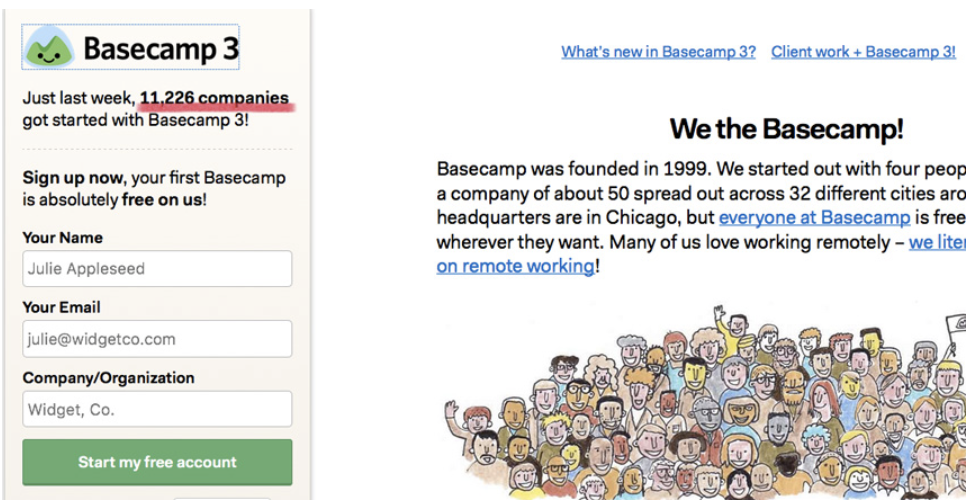The width and height of the screenshot is (968, 502).
Task: Click the "Your Email" field label
Action: (x=61, y=307)
